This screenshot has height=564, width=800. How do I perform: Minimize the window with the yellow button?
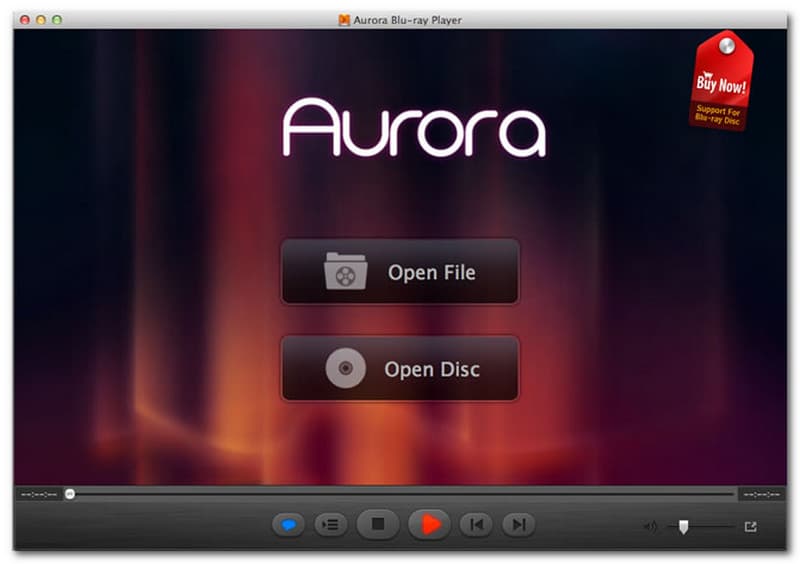(41, 20)
